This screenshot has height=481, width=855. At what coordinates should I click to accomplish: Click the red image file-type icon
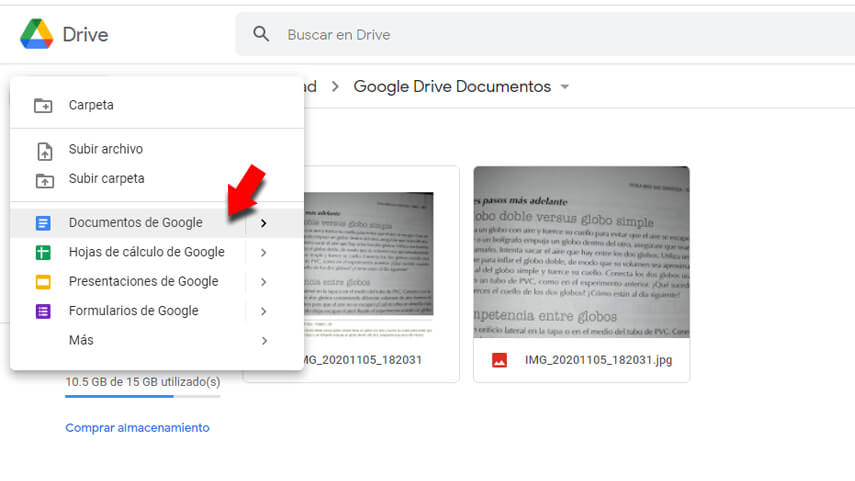coord(499,360)
